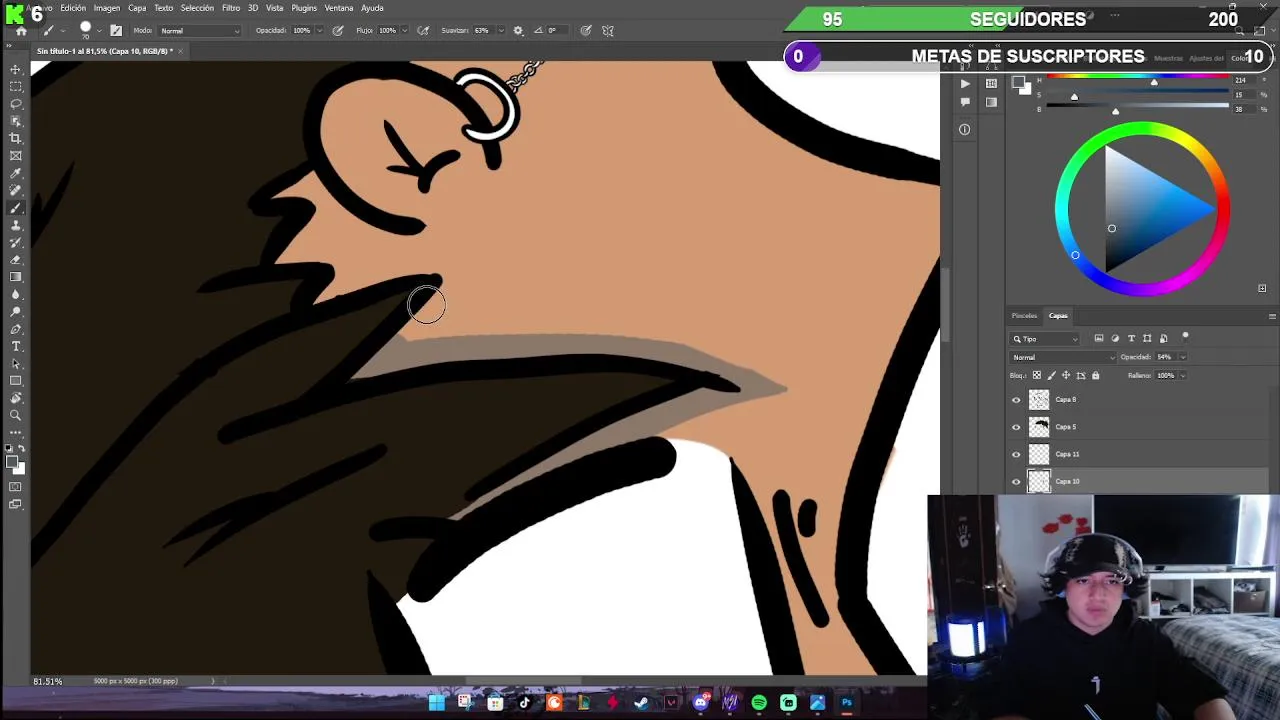This screenshot has height=720, width=1280.
Task: Open the Edición menu
Action: click(x=73, y=8)
